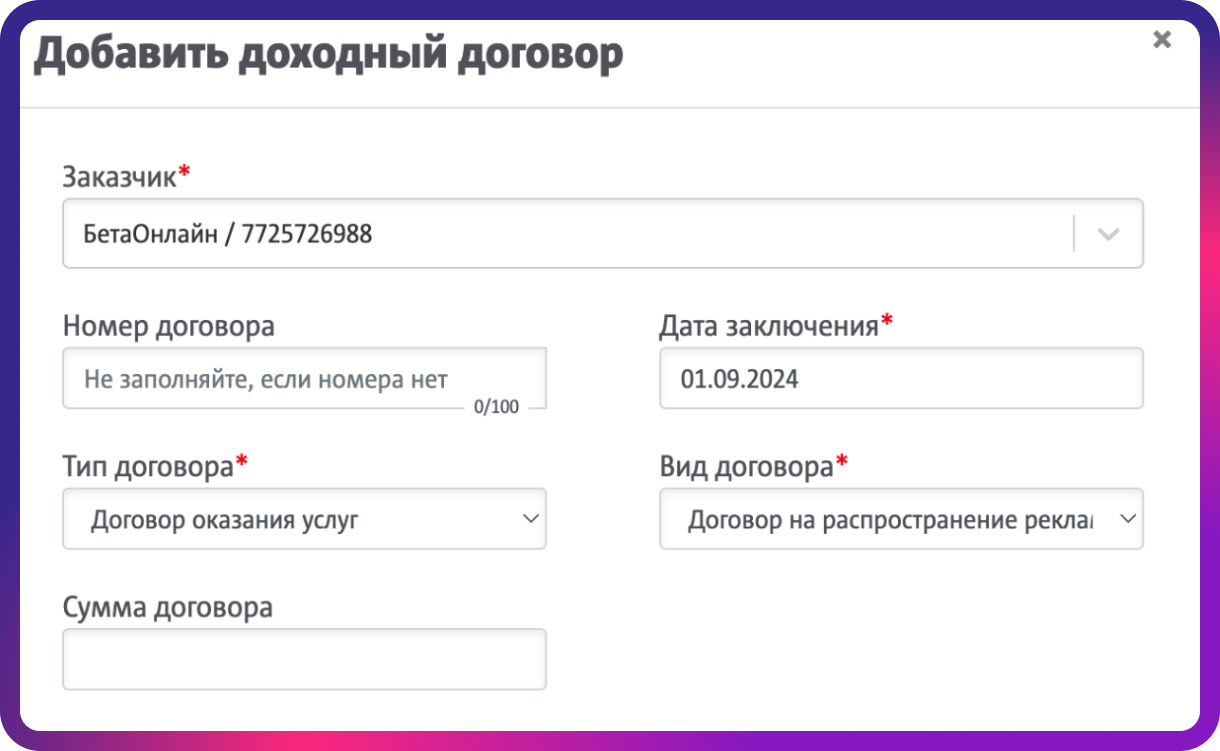This screenshot has height=751, width=1220.
Task: Close the Добавить доходный договор dialog
Action: [1161, 40]
